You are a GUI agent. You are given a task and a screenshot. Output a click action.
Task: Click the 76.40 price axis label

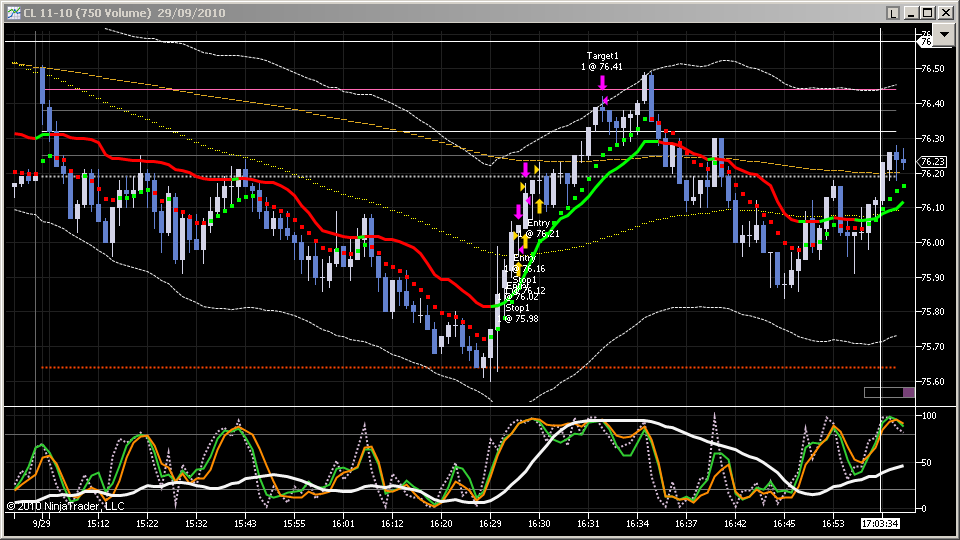coord(932,103)
